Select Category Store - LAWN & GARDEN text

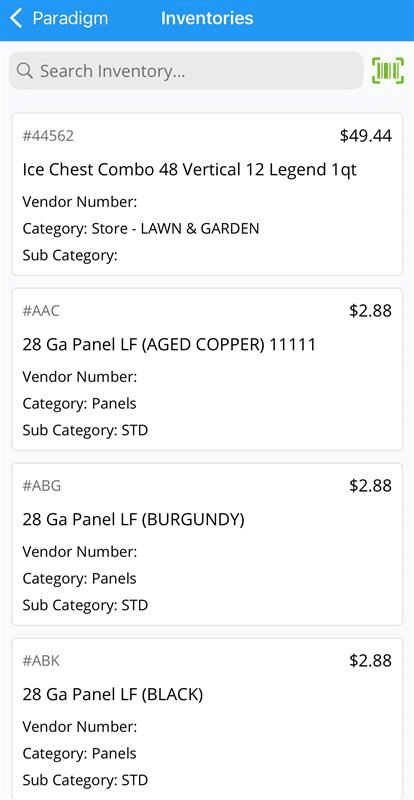[x=141, y=229]
